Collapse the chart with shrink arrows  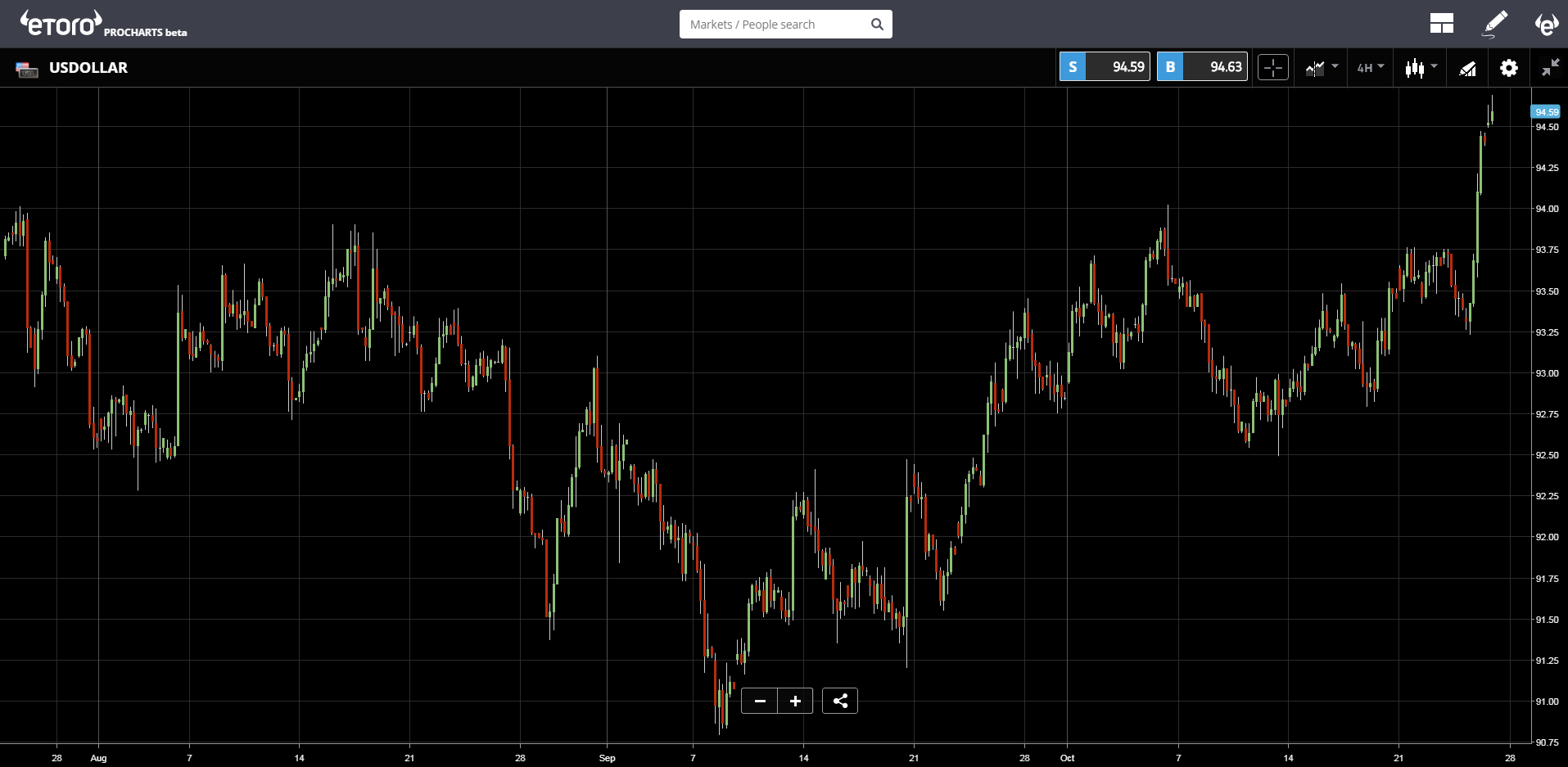click(x=1550, y=68)
